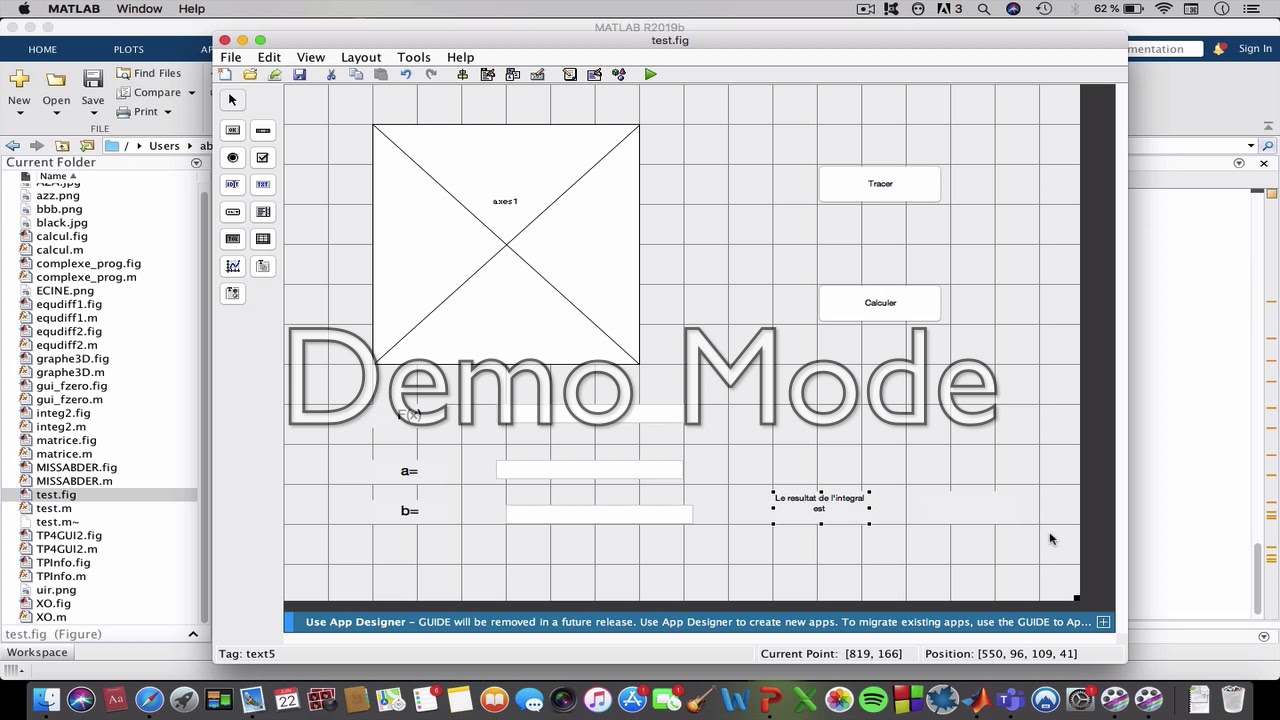Pick the Table component tool

point(263,239)
